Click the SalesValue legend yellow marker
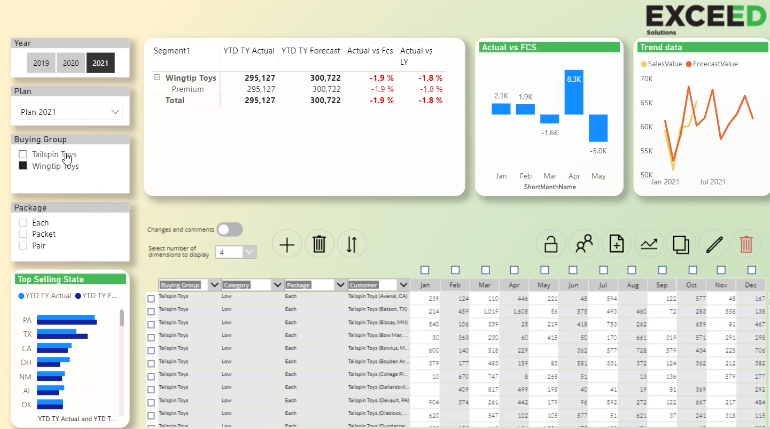This screenshot has width=770, height=429. point(644,64)
